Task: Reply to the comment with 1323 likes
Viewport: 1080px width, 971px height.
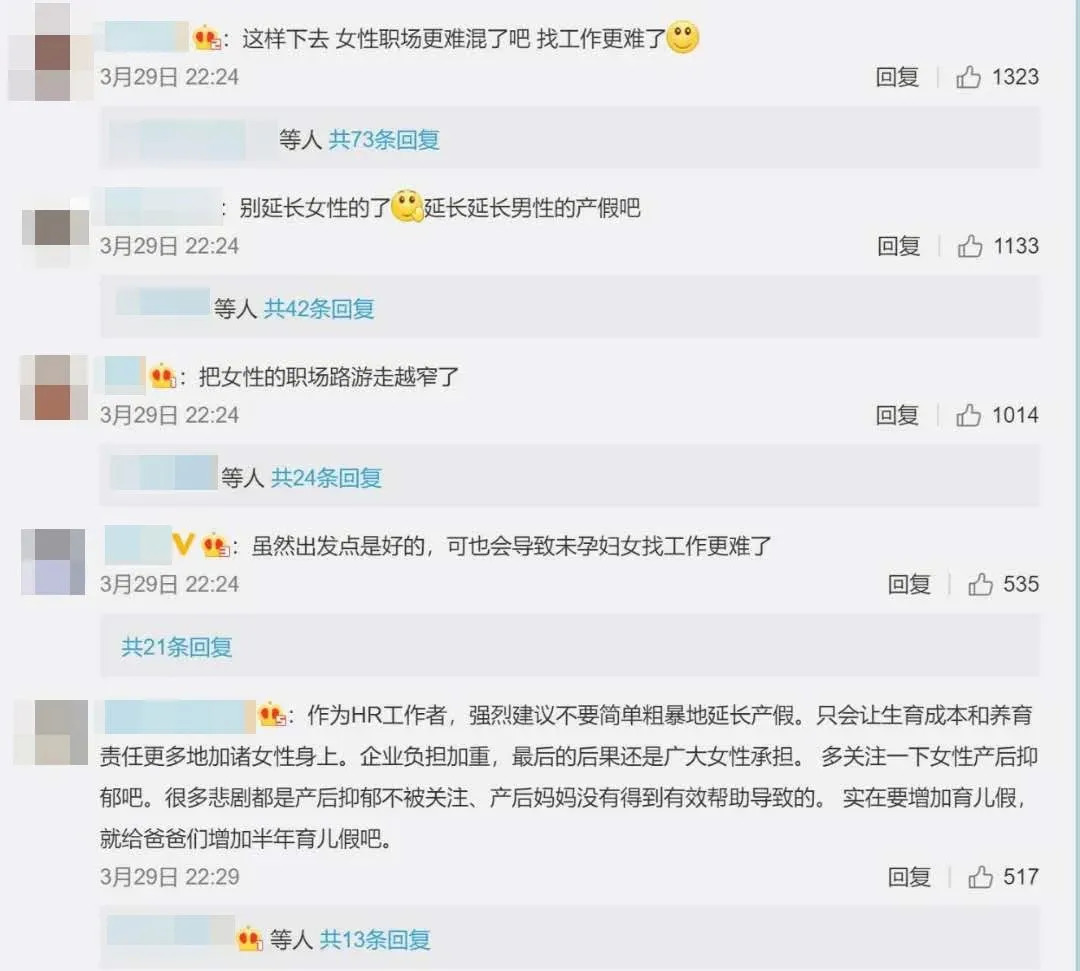Action: (897, 77)
